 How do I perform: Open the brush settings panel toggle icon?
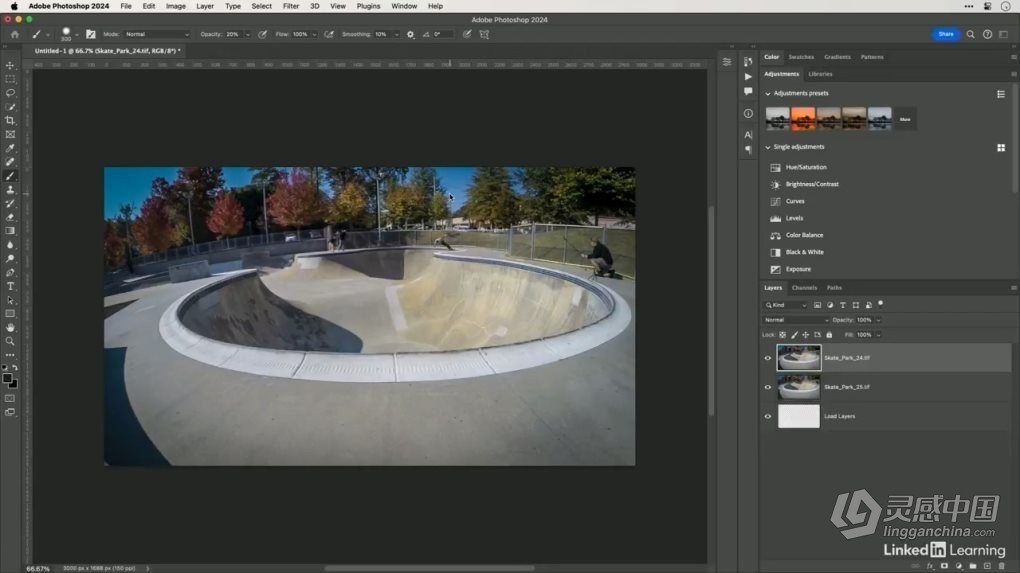90,34
